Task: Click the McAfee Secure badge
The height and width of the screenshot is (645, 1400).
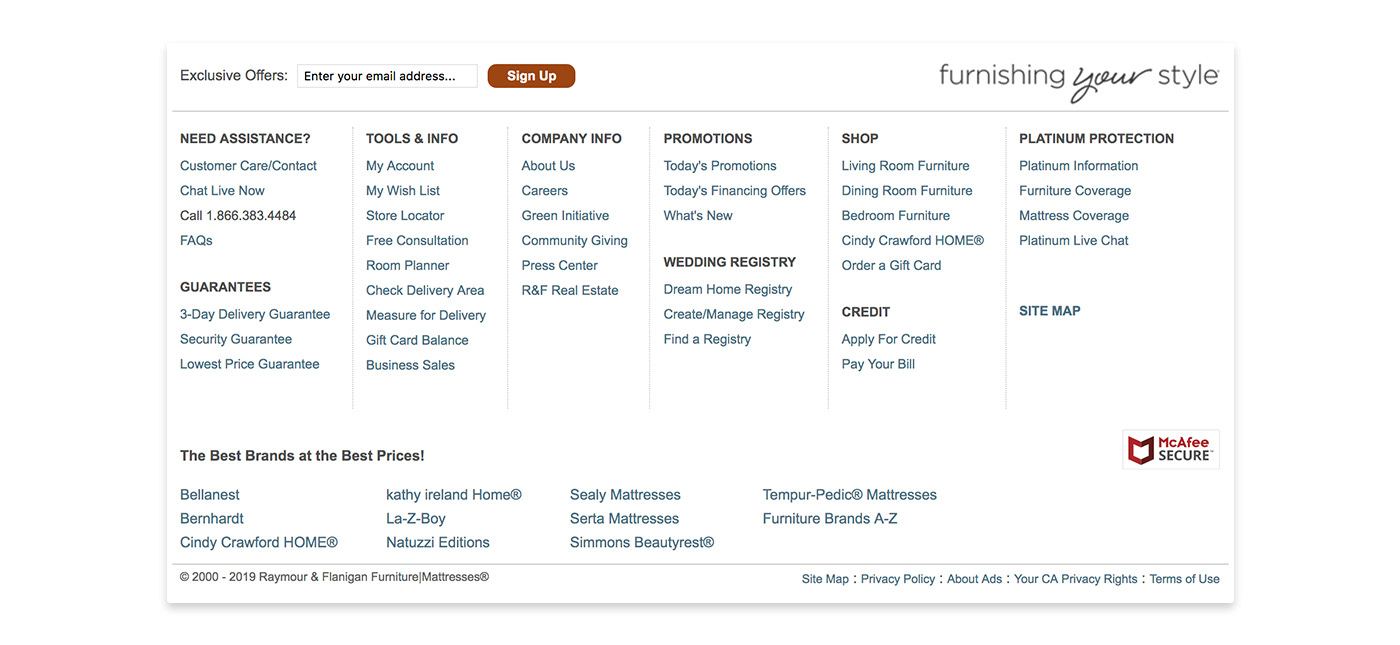Action: point(1171,450)
